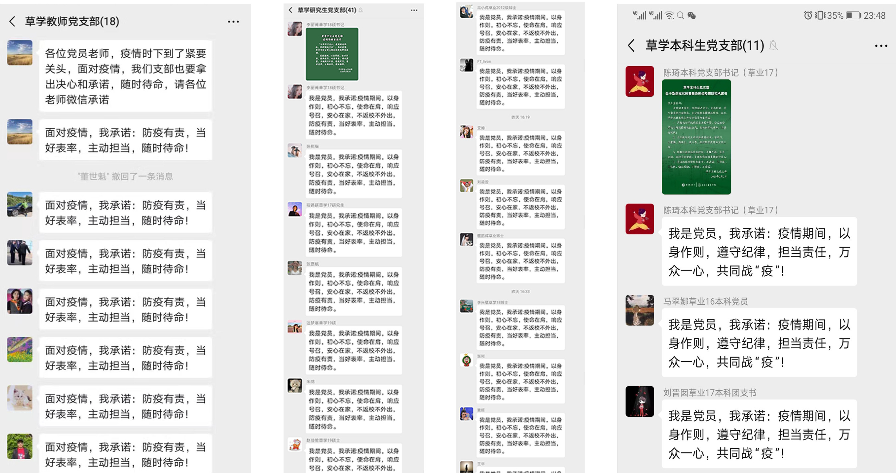Image resolution: width=896 pixels, height=473 pixels.
Task: Tap sender name 刘雷园草业17本科团支书
Action: click(x=710, y=392)
